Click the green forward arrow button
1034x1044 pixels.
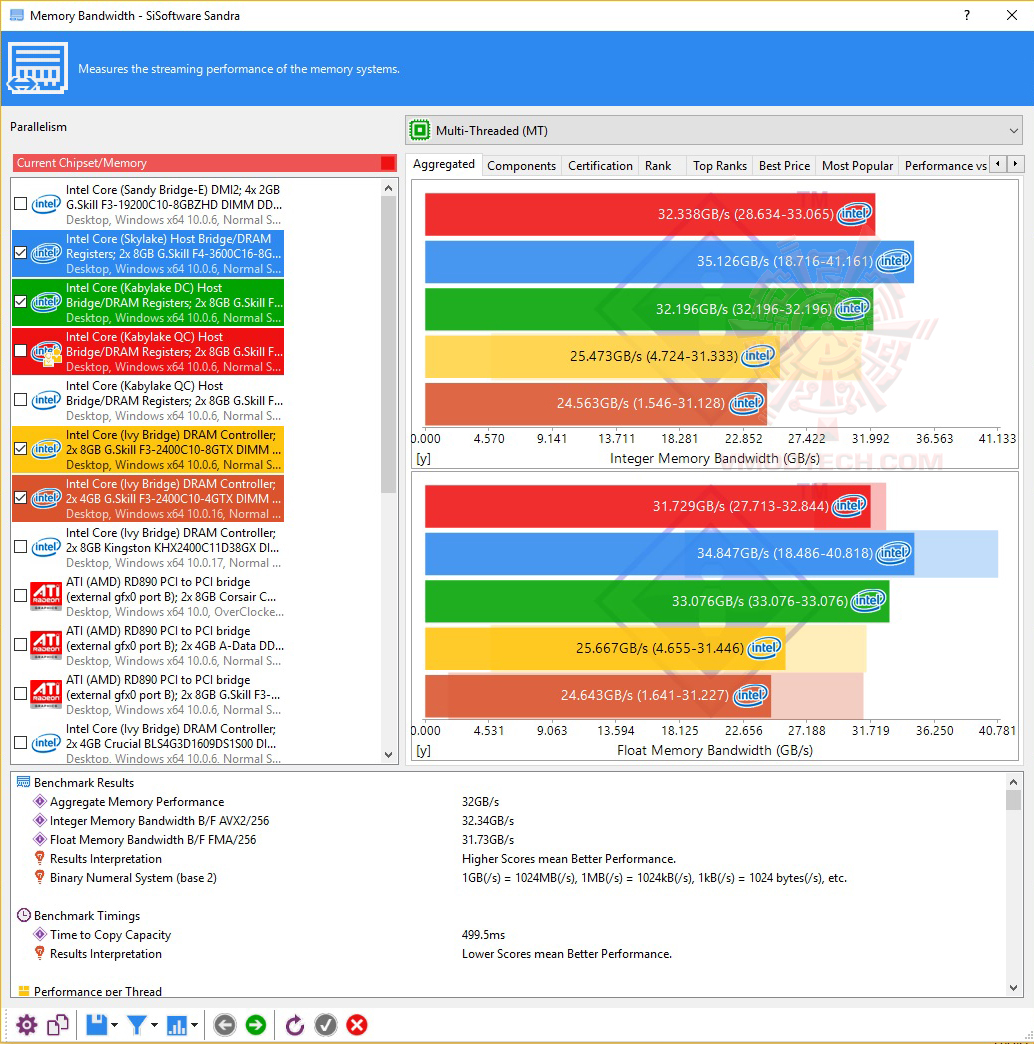[x=256, y=1025]
